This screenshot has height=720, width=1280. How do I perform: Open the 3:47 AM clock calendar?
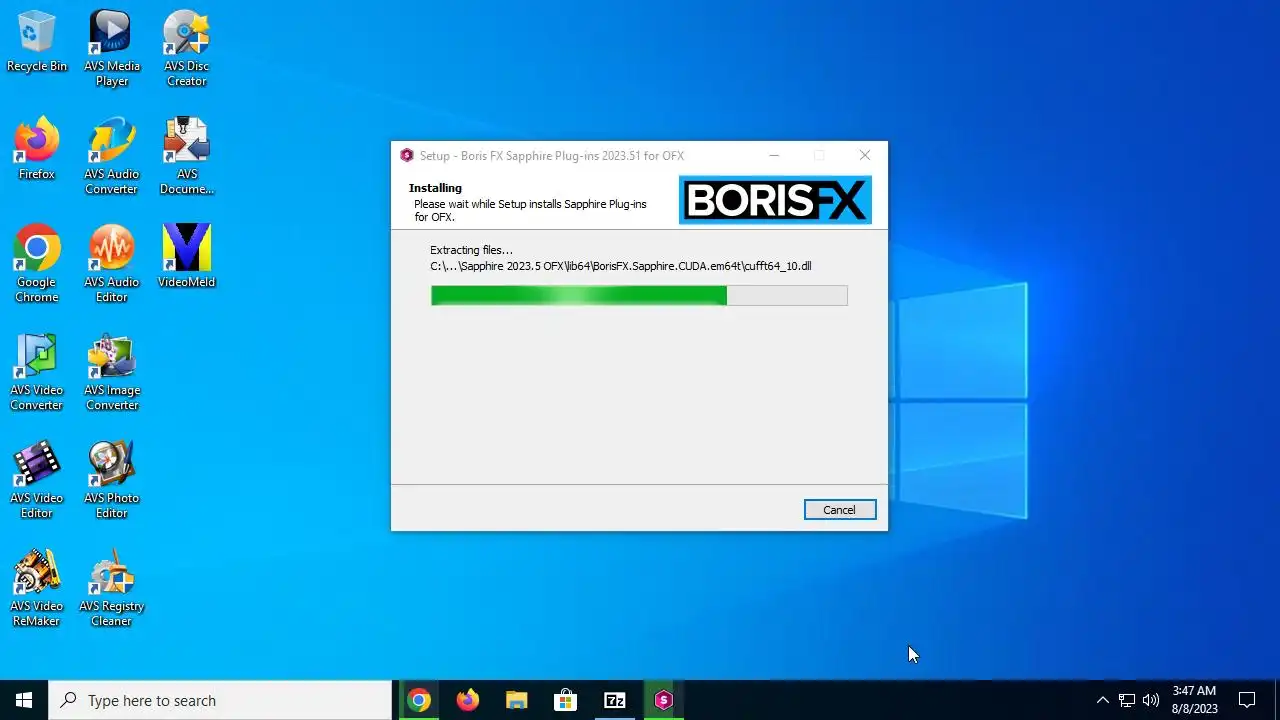coord(1194,700)
